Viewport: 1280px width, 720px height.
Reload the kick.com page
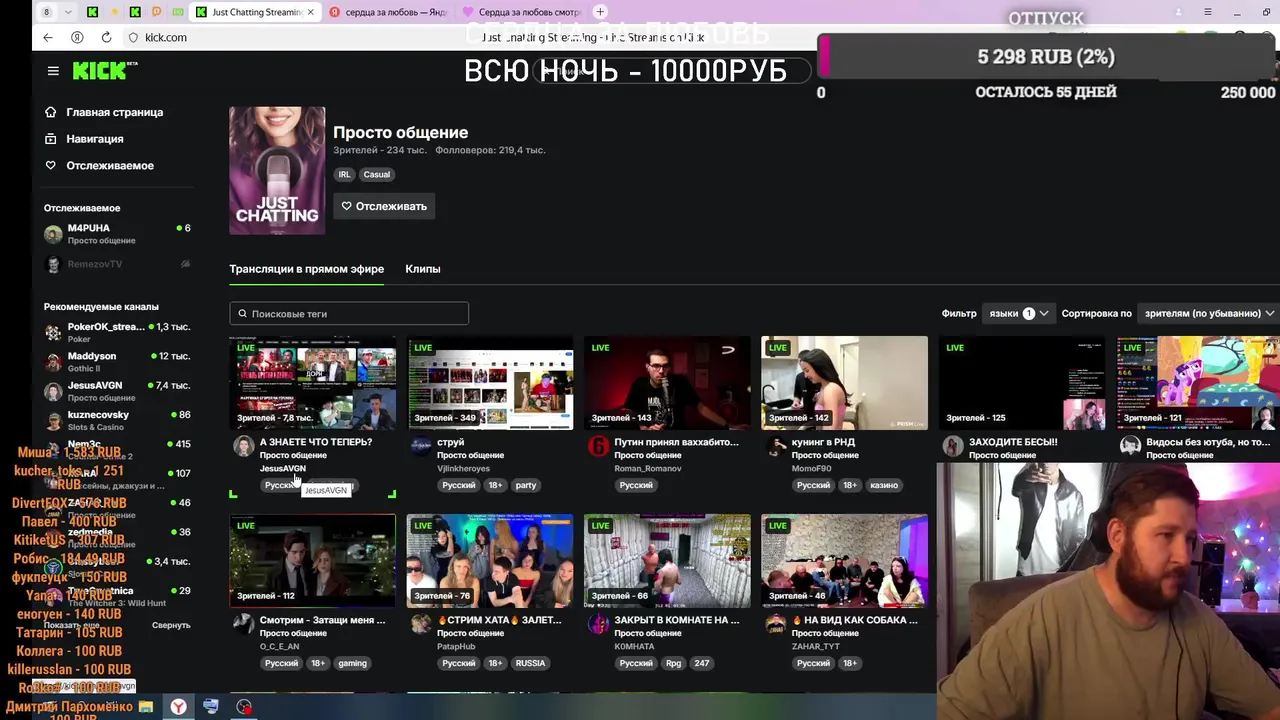click(106, 37)
